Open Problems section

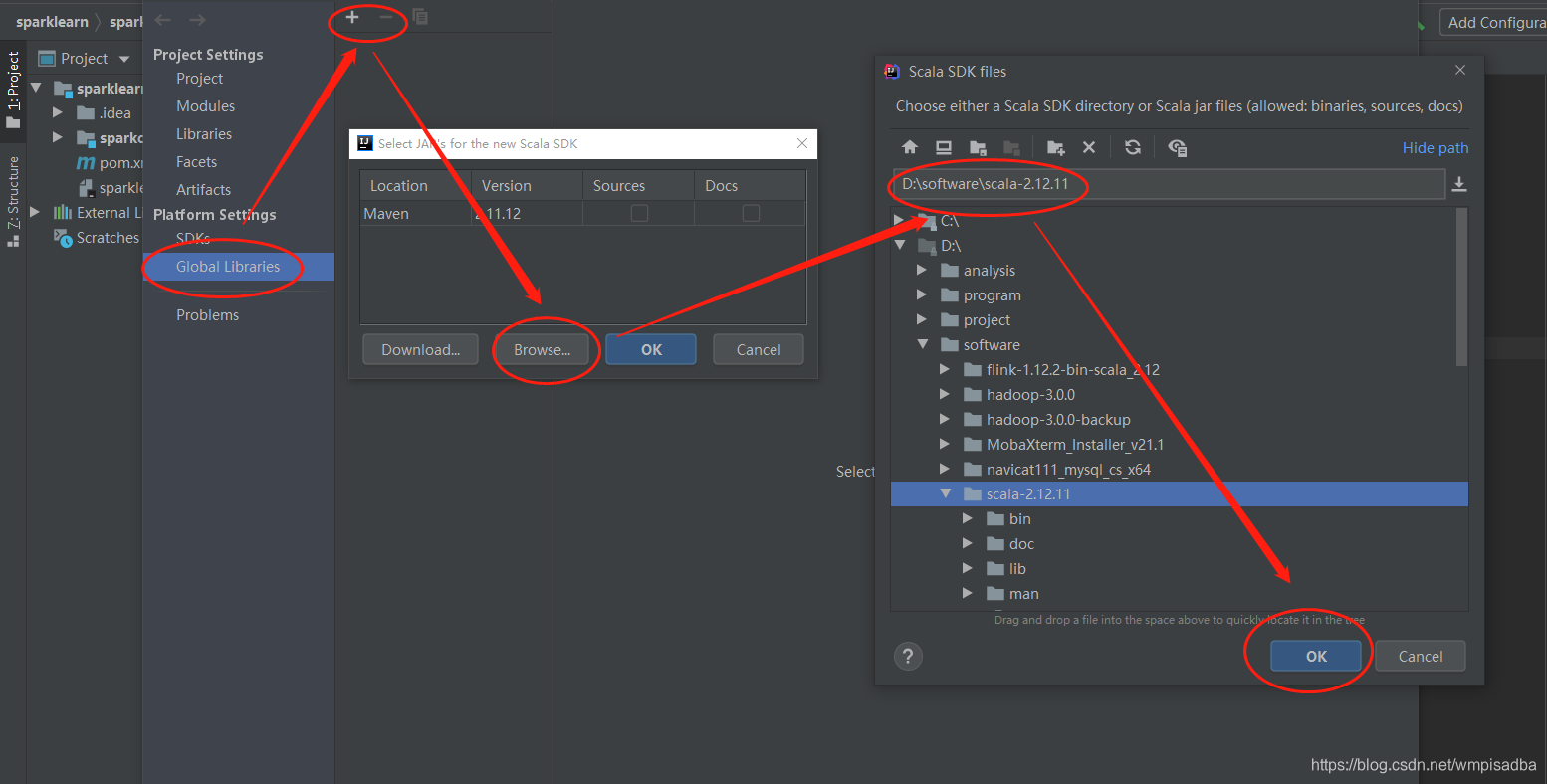[207, 315]
